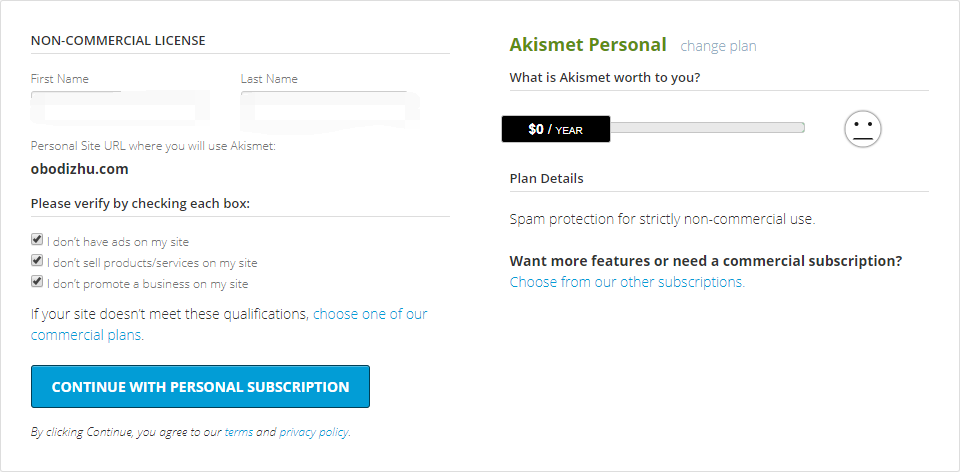Select the obodizhu.com site URL text
Screen dimensions: 960x472
(x=80, y=170)
